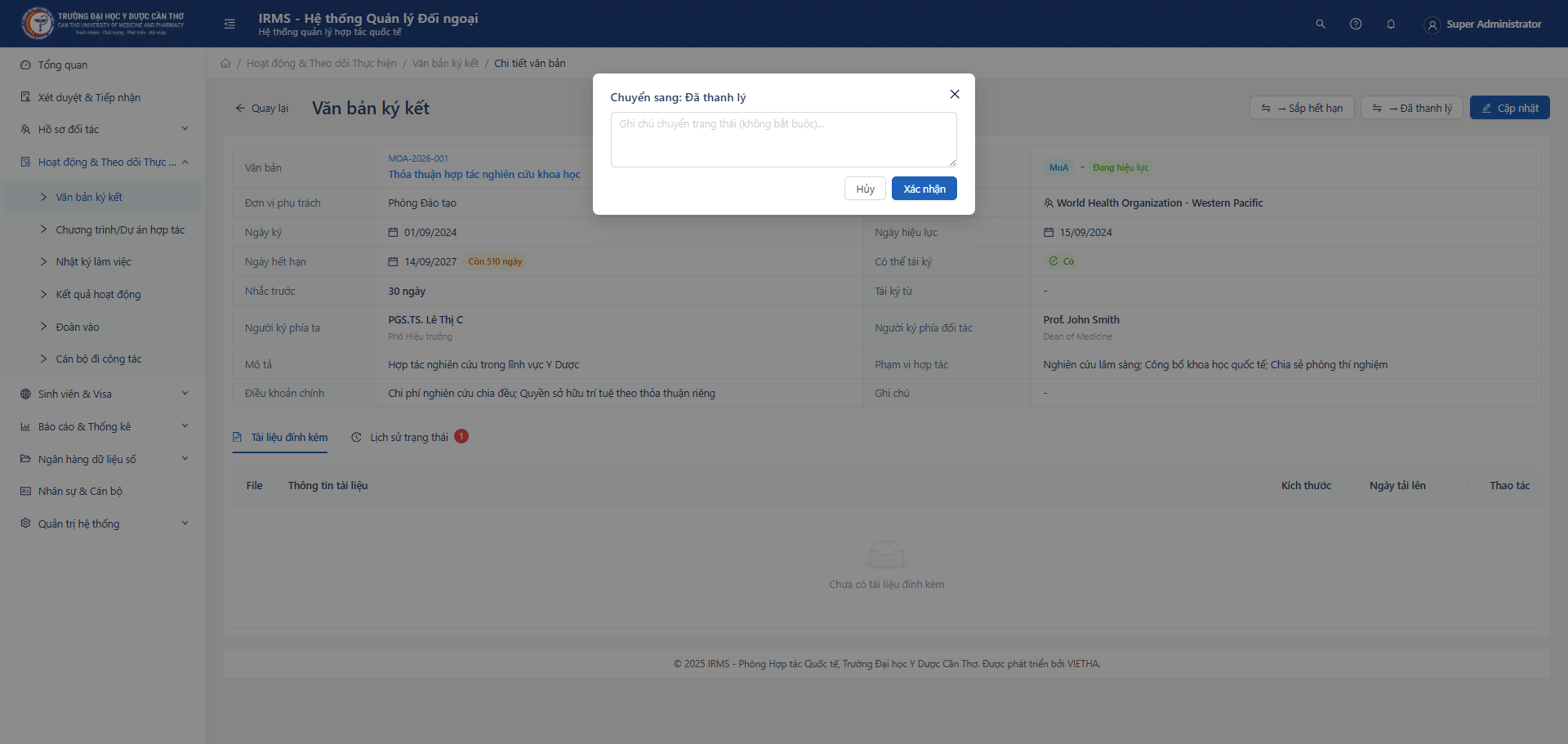Open the help question mark icon
Image resolution: width=1568 pixels, height=744 pixels.
click(1356, 25)
